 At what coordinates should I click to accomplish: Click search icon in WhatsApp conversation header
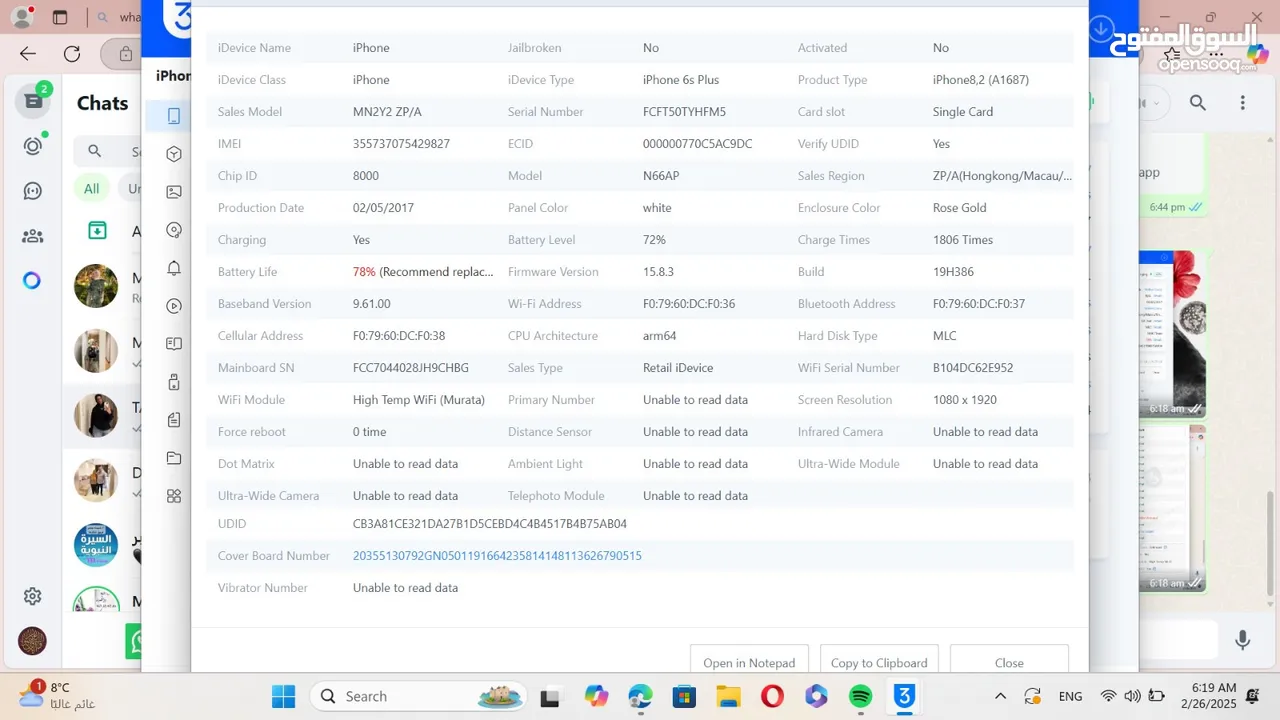pos(1198,102)
